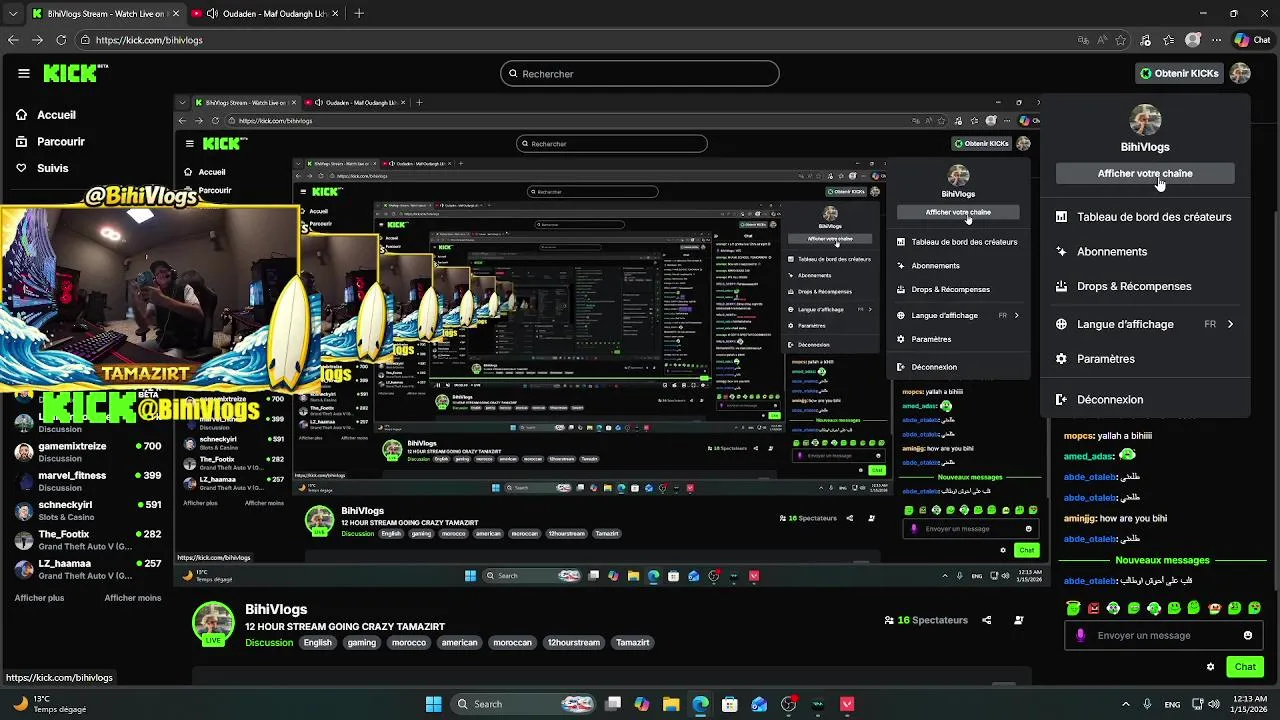Open the Discussion category link under stream title

point(269,643)
